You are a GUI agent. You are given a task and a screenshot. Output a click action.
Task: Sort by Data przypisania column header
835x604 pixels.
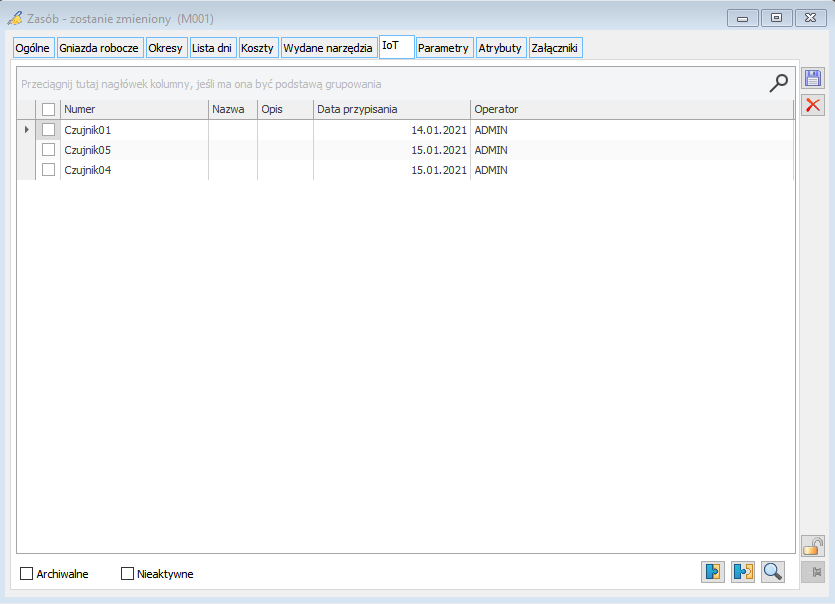392,109
